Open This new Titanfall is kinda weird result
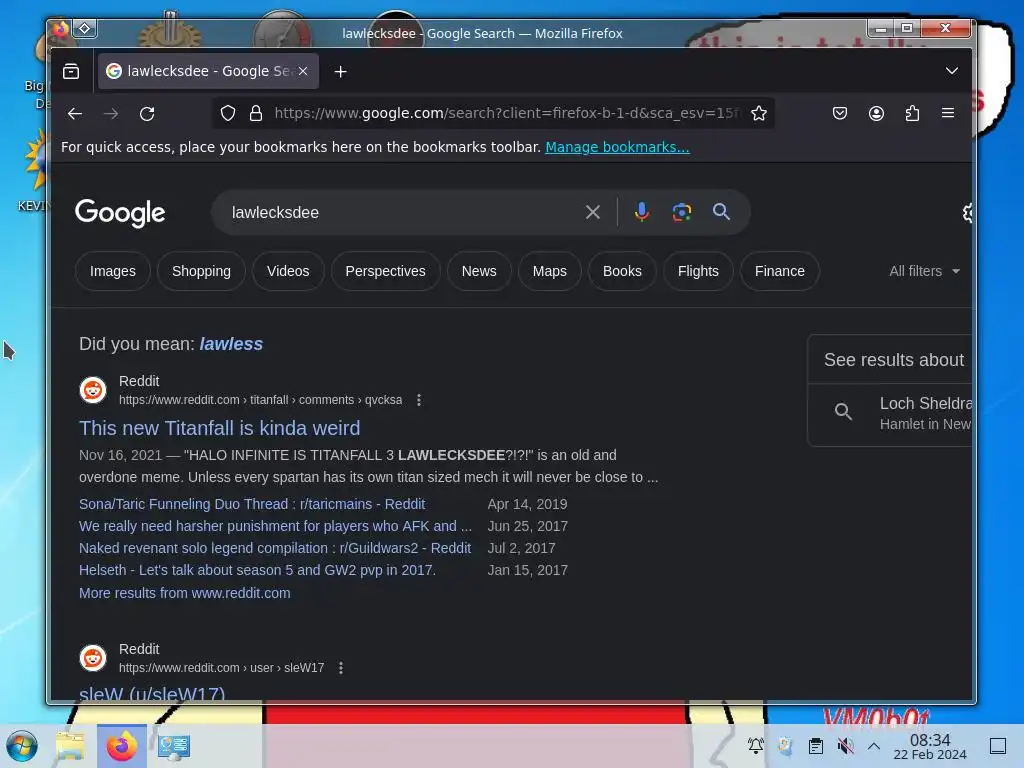 tap(219, 428)
